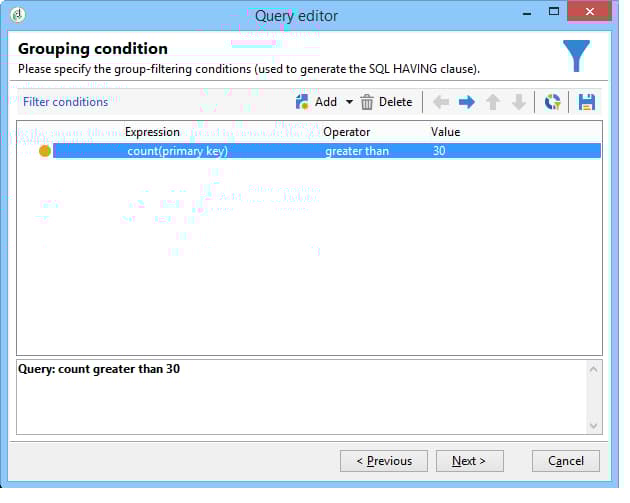Click the Delete trash can icon
Screen dimensions: 630x503
366,102
